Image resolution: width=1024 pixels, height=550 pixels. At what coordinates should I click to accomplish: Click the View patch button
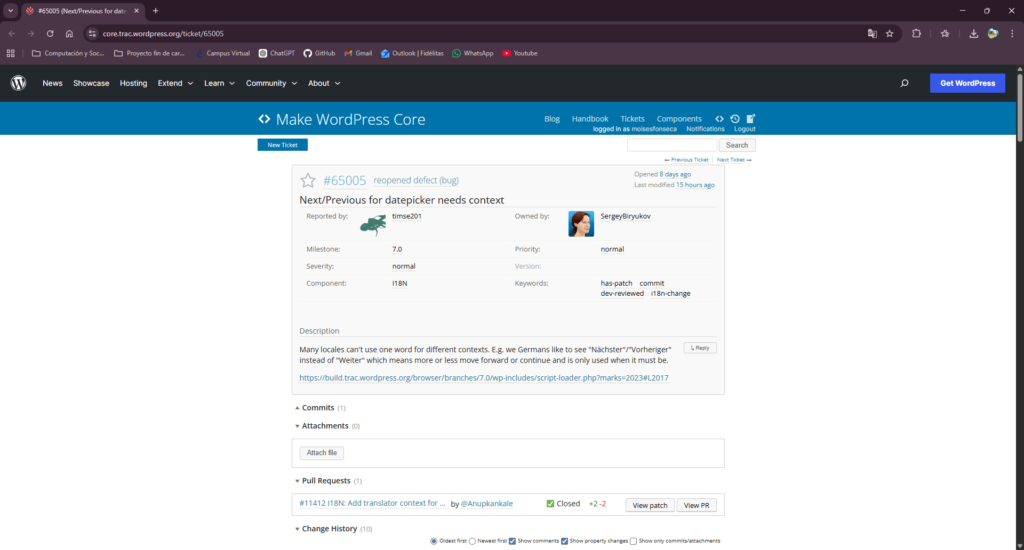click(650, 505)
